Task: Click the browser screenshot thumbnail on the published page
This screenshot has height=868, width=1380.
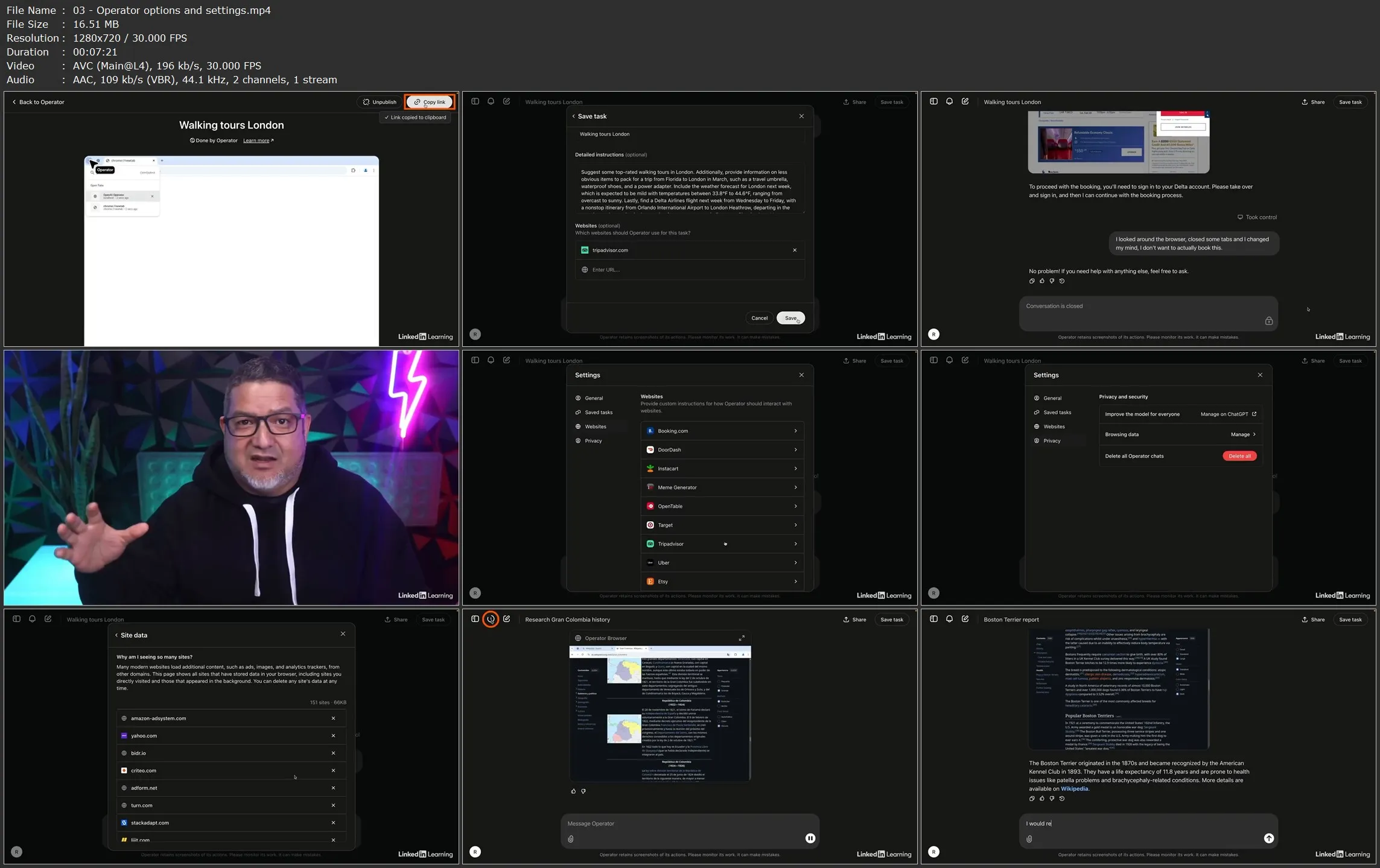Action: (231, 250)
